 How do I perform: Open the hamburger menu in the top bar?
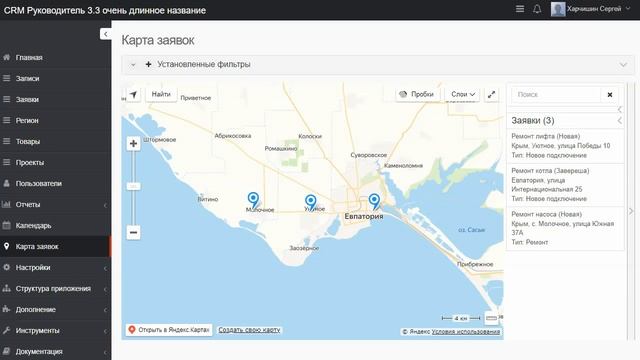(520, 9)
